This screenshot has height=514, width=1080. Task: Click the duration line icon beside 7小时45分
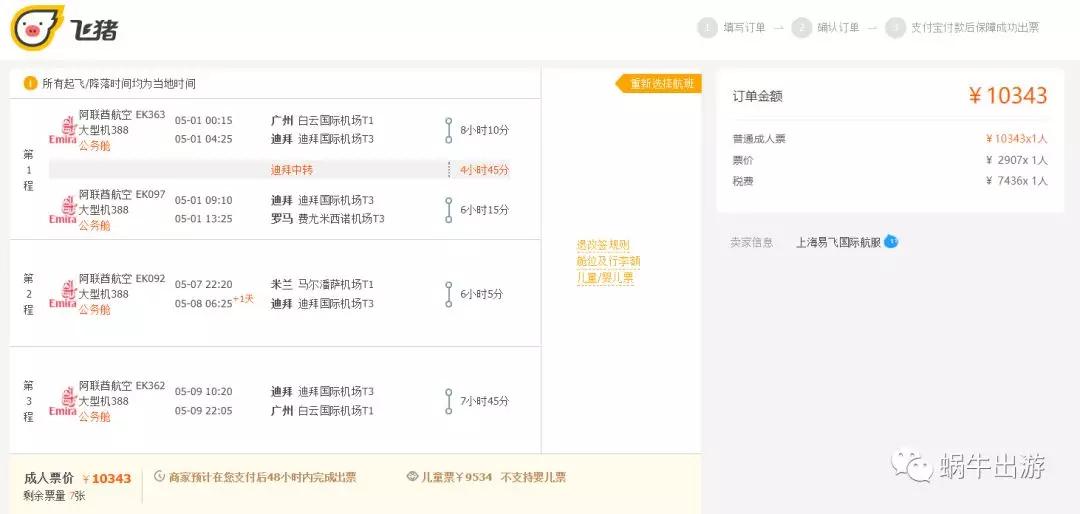(448, 402)
